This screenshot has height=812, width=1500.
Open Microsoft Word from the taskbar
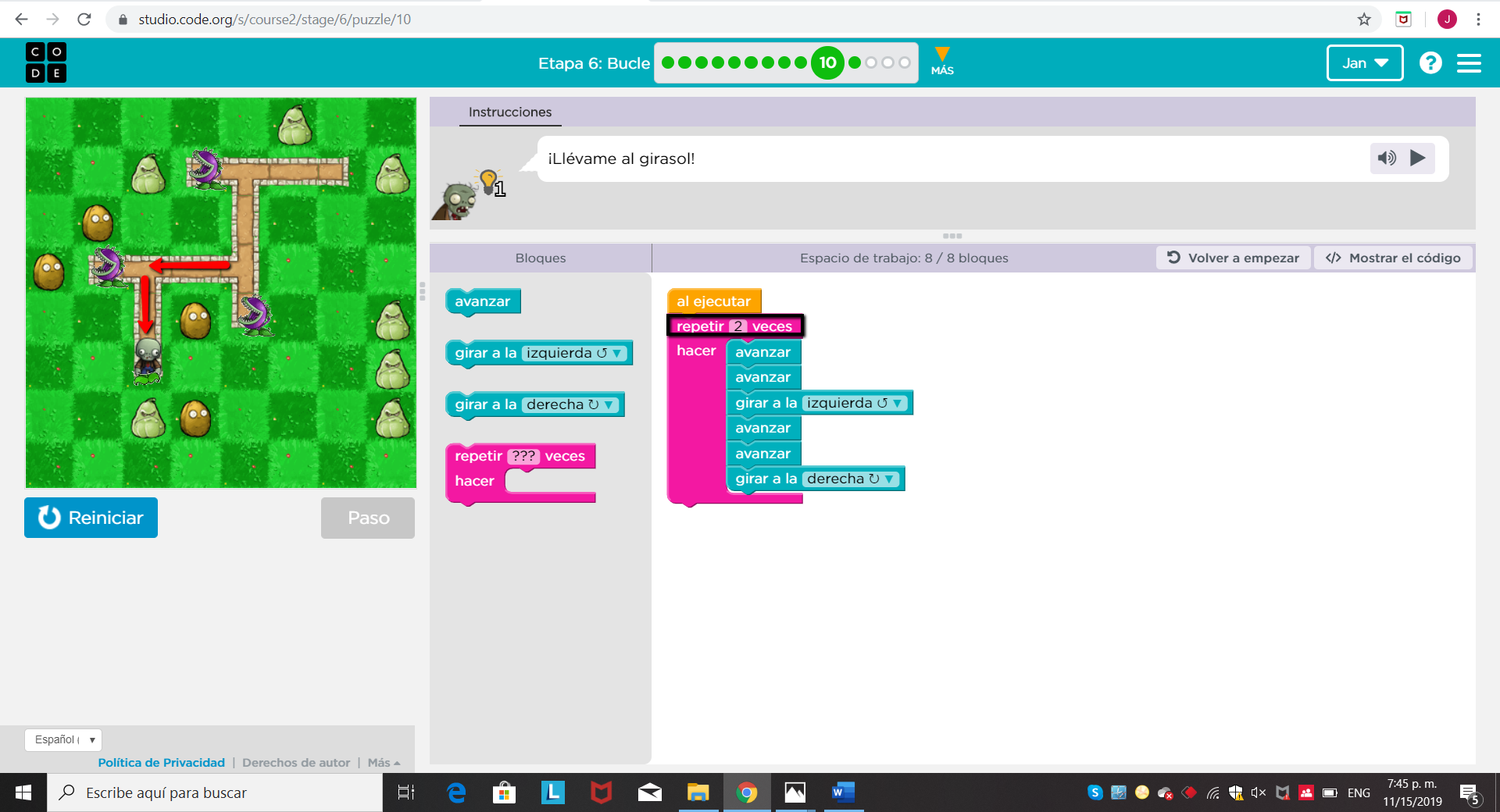842,792
